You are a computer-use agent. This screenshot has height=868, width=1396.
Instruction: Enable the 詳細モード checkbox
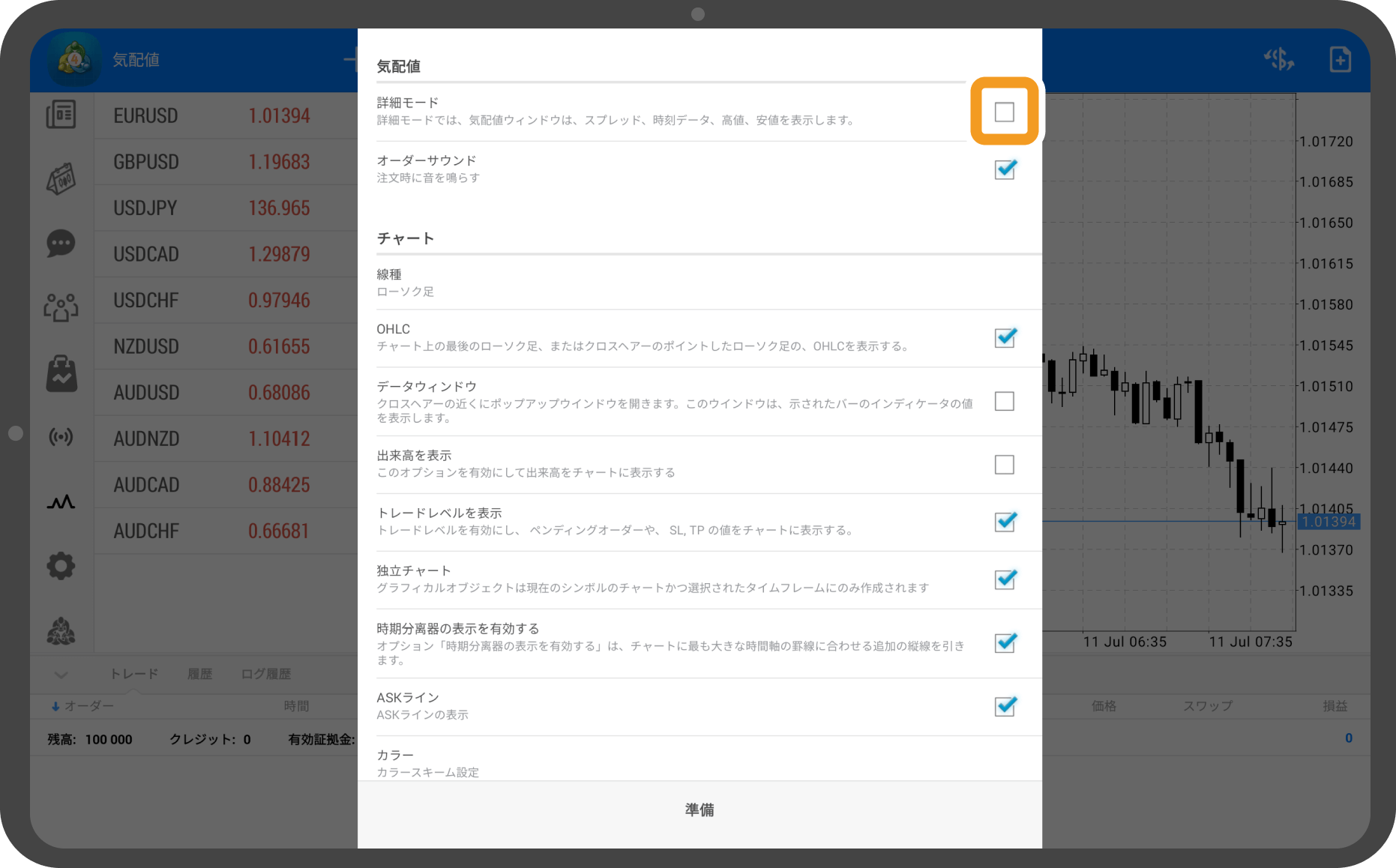point(1005,112)
